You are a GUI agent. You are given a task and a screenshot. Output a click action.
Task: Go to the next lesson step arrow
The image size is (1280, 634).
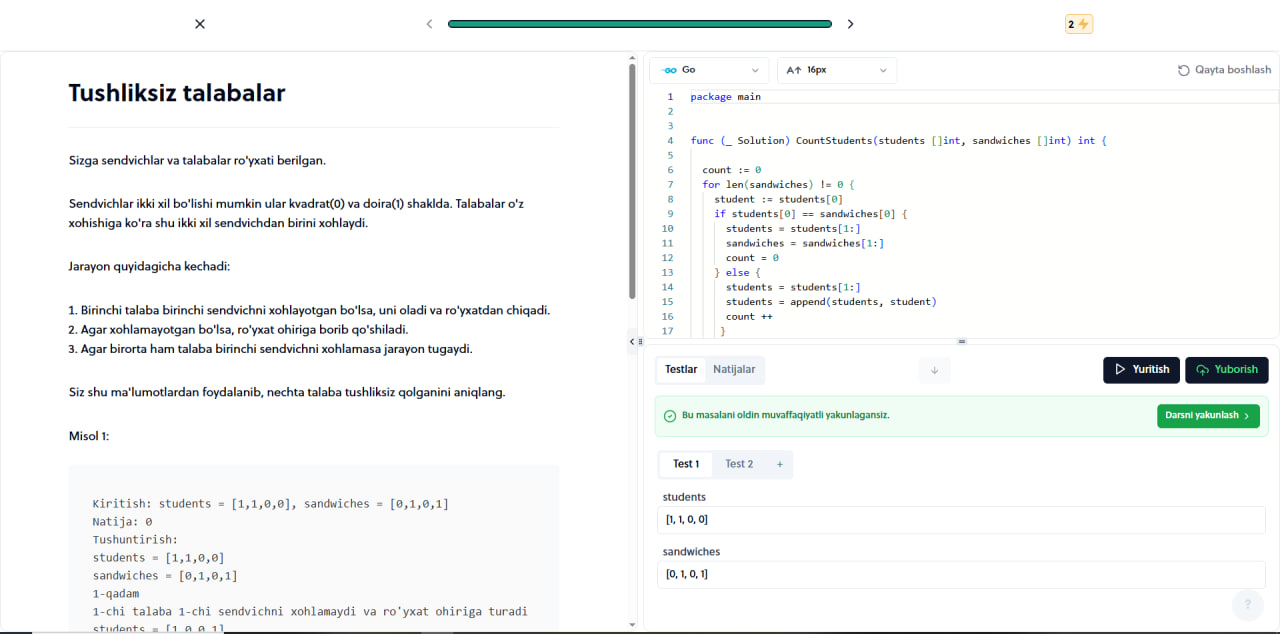click(x=851, y=24)
